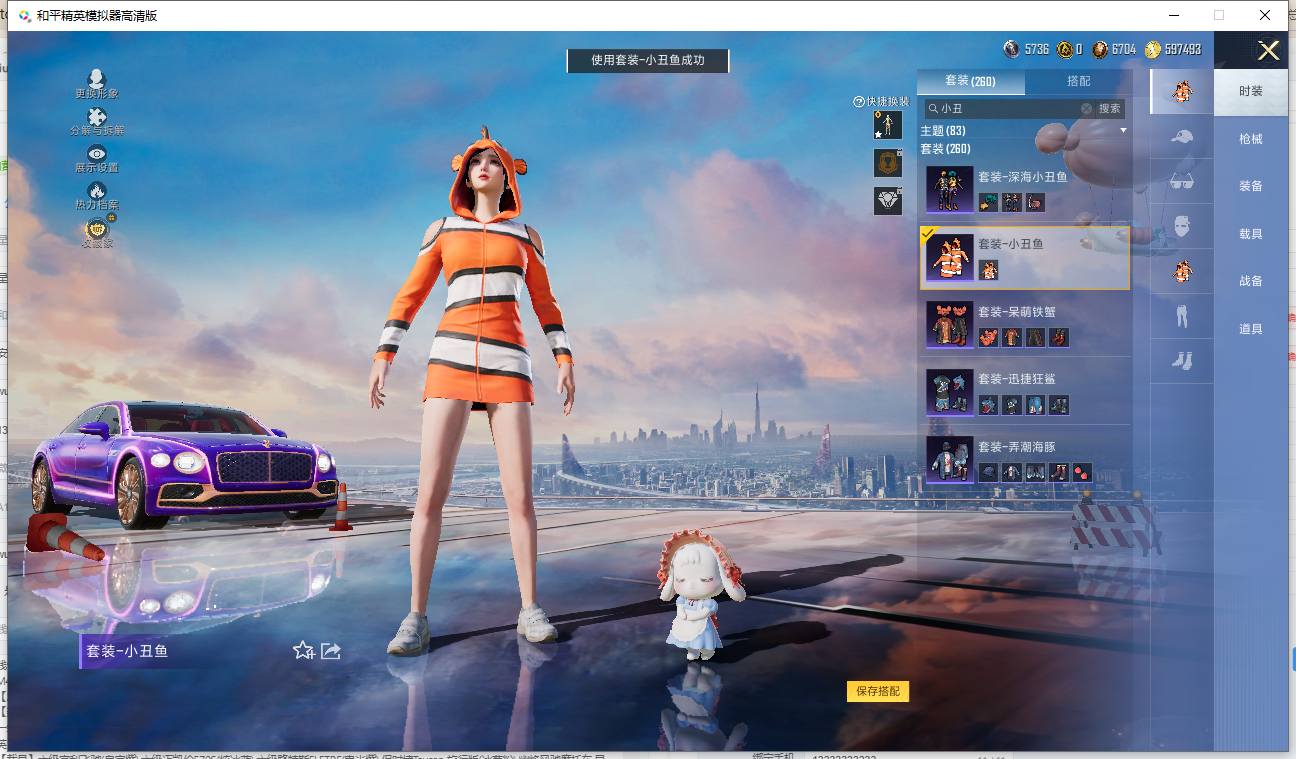Open the 时装 category tab
Screen dimensions: 1296x759
pyautogui.click(x=1251, y=91)
